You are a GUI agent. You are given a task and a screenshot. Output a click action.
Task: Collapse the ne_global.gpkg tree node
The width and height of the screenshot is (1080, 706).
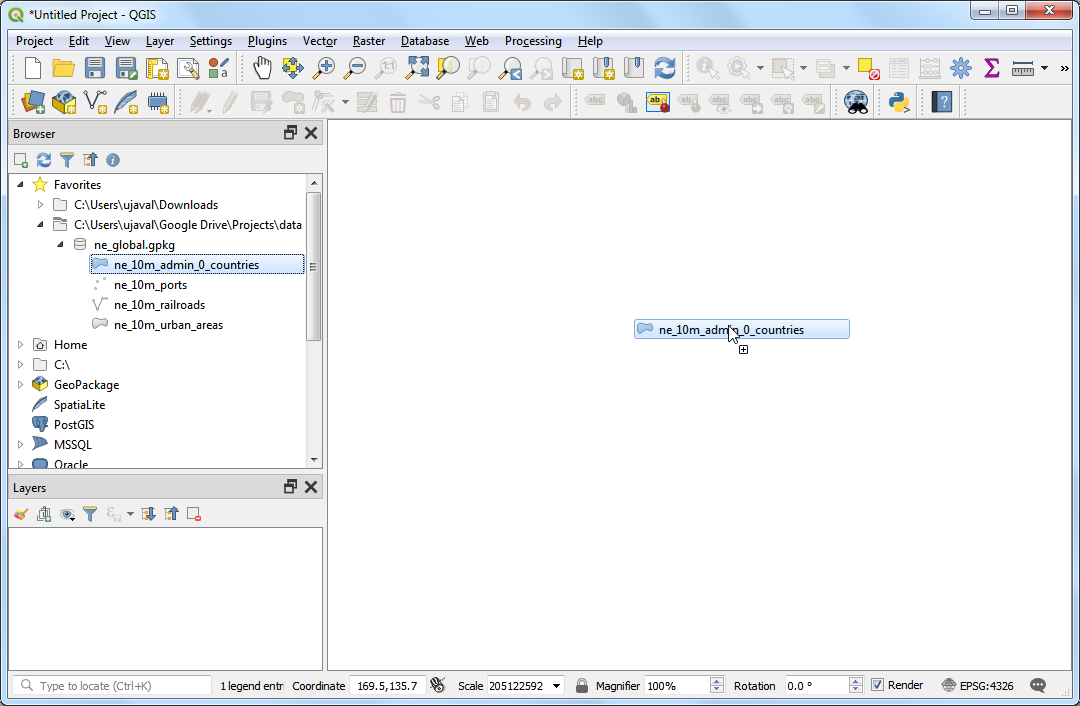pyautogui.click(x=60, y=245)
